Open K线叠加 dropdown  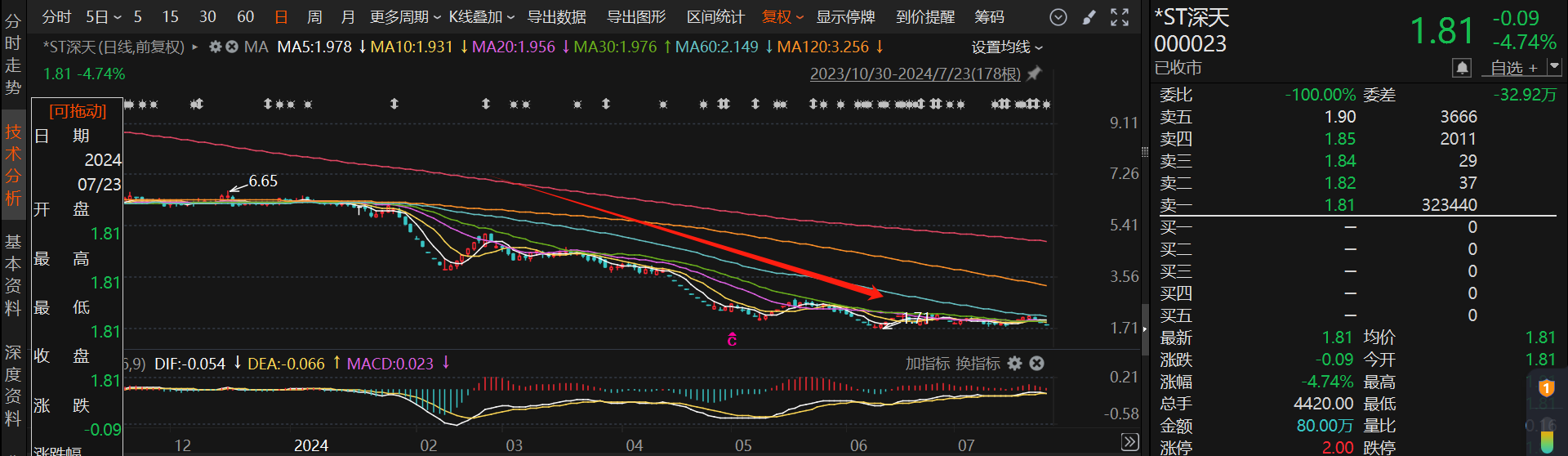(x=482, y=17)
